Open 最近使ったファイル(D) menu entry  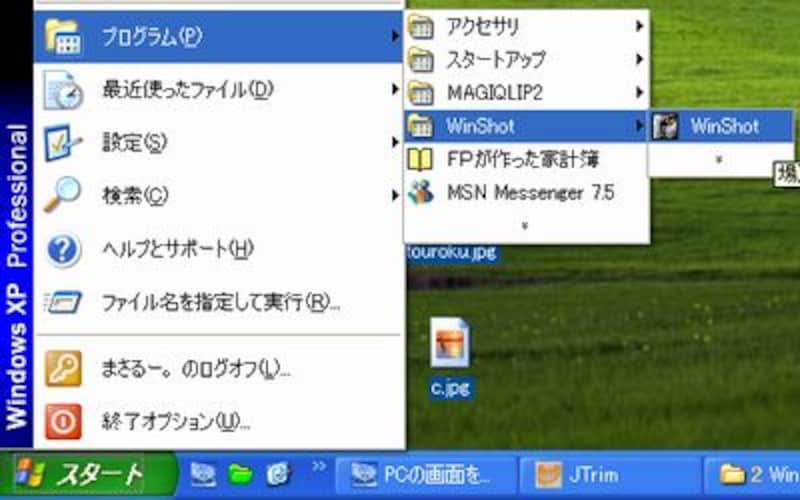219,90
